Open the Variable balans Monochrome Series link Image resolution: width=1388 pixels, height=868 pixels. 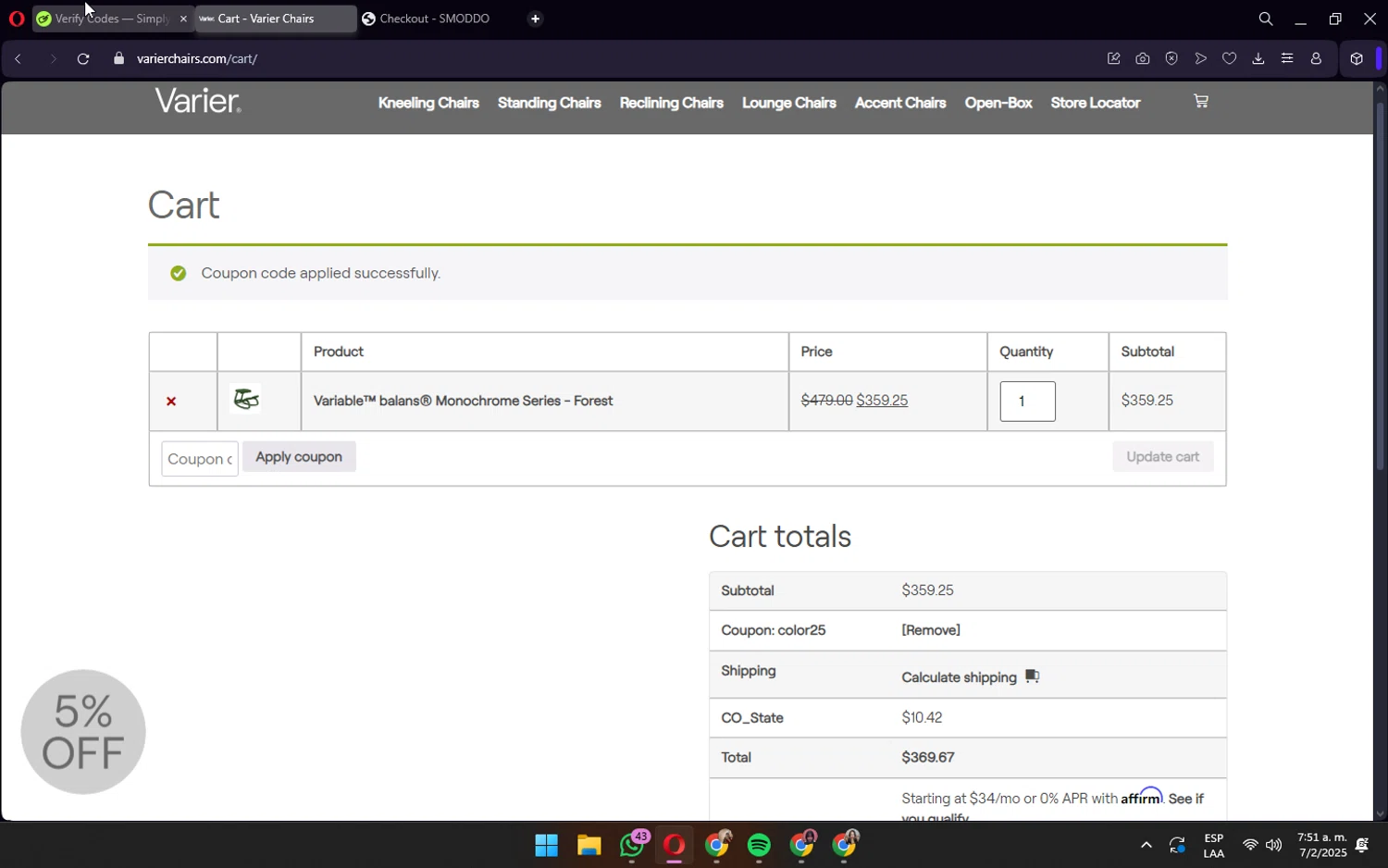464,401
